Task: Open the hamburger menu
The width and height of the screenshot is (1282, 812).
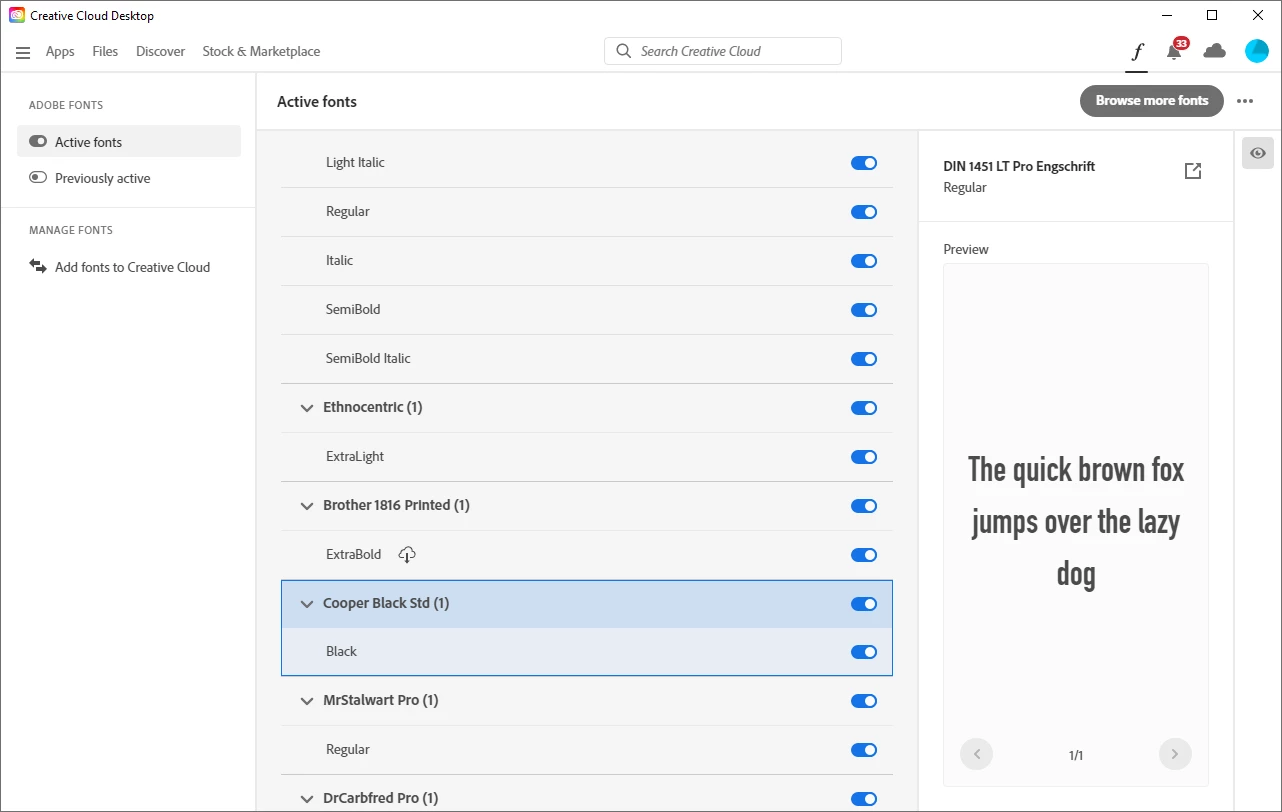Action: click(x=23, y=52)
